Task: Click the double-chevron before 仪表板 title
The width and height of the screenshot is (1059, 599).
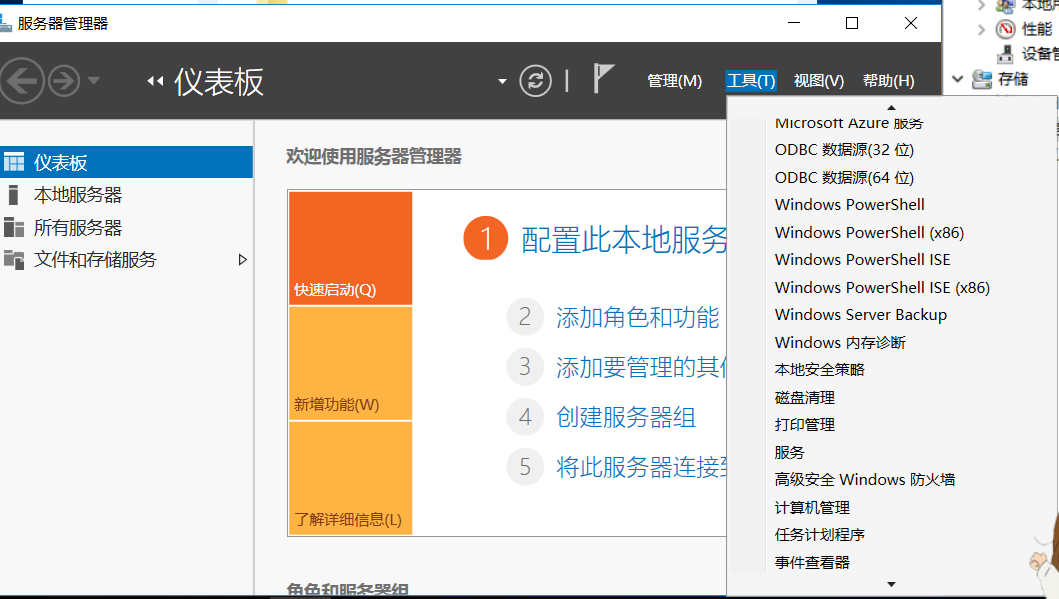Action: (x=155, y=81)
